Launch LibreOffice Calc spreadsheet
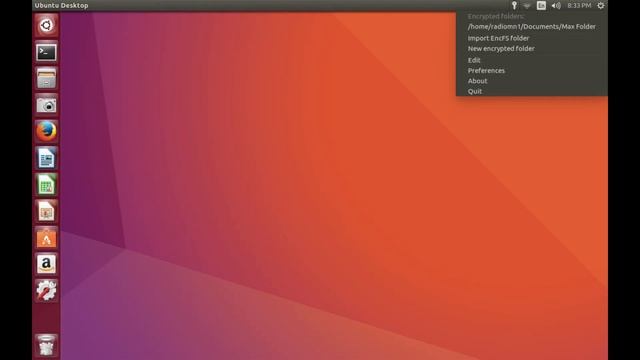Screen dimensions: 640x360 tap(46, 184)
